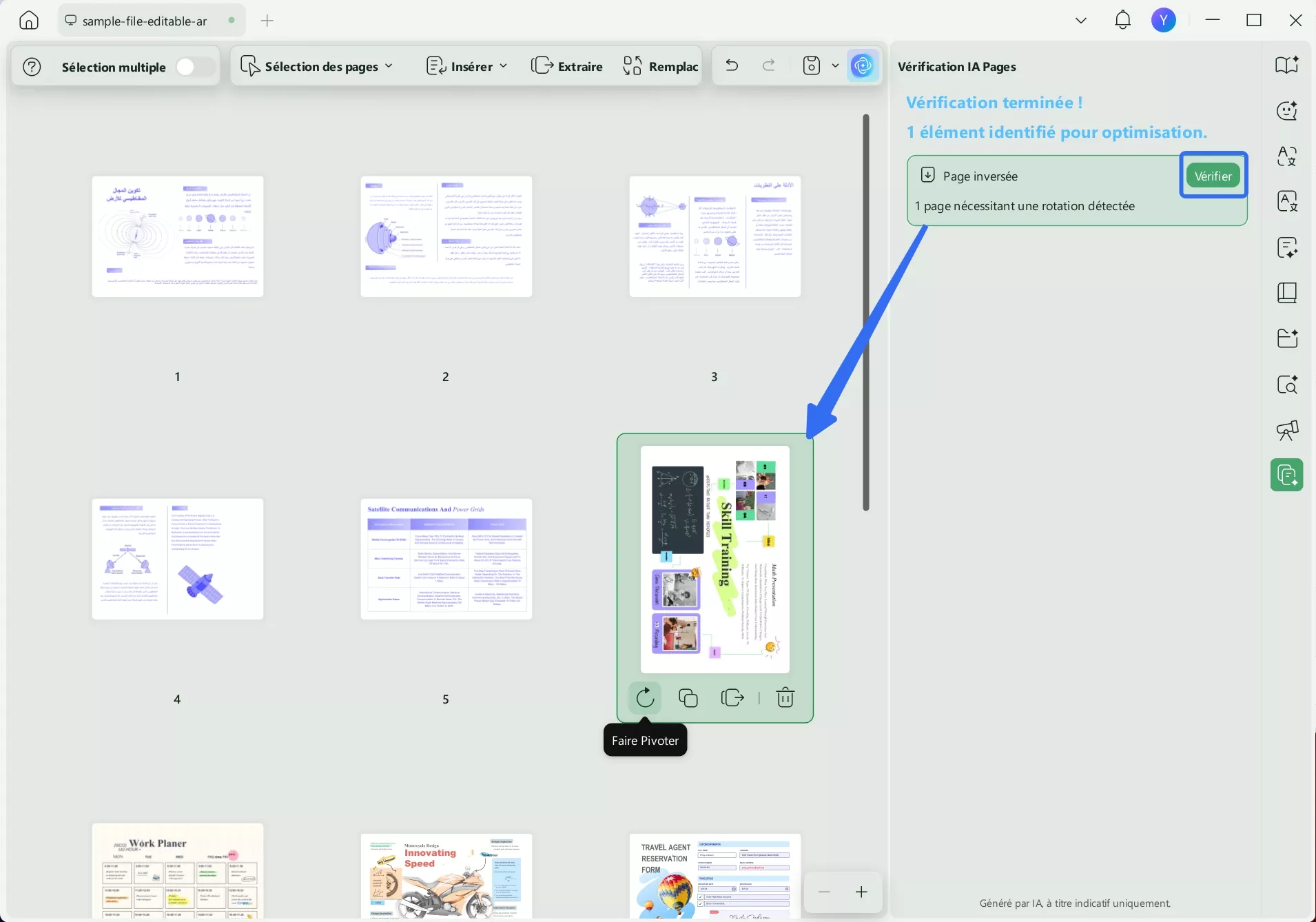Expand the save options arrow
1316x922 pixels.
835,65
